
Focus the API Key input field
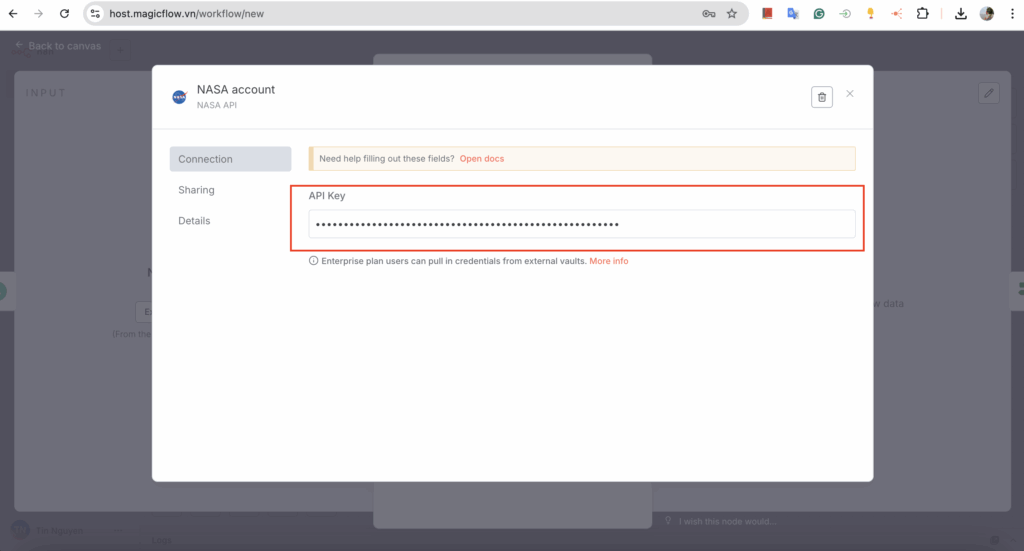click(x=581, y=224)
